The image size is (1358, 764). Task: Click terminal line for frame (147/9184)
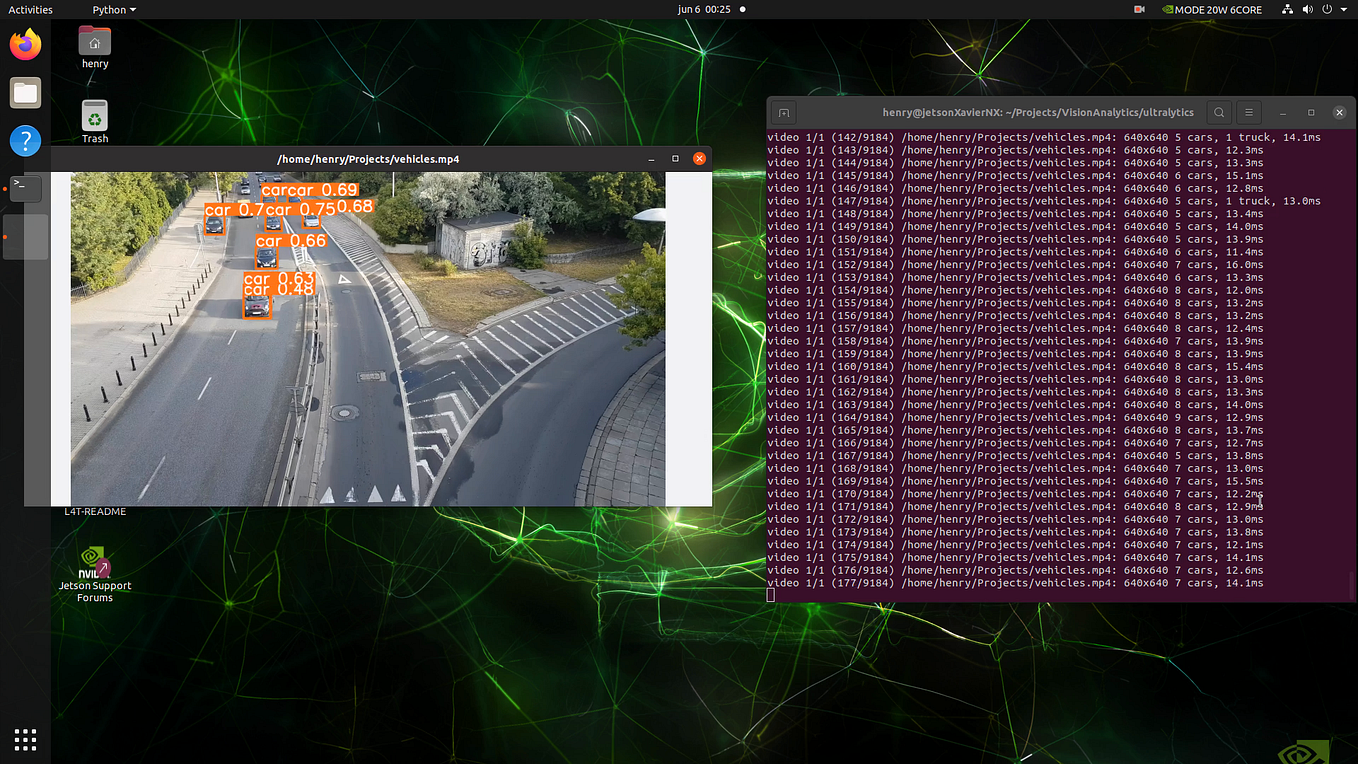point(1044,201)
